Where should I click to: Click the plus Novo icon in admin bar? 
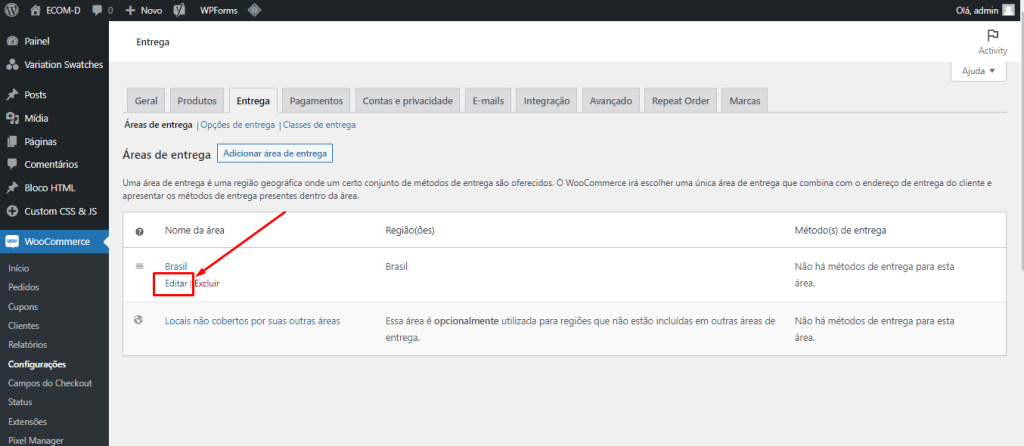130,10
